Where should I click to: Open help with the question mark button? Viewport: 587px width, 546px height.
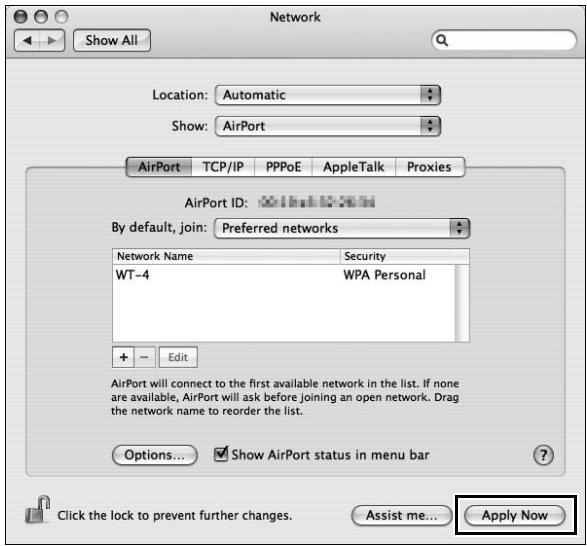[x=543, y=455]
